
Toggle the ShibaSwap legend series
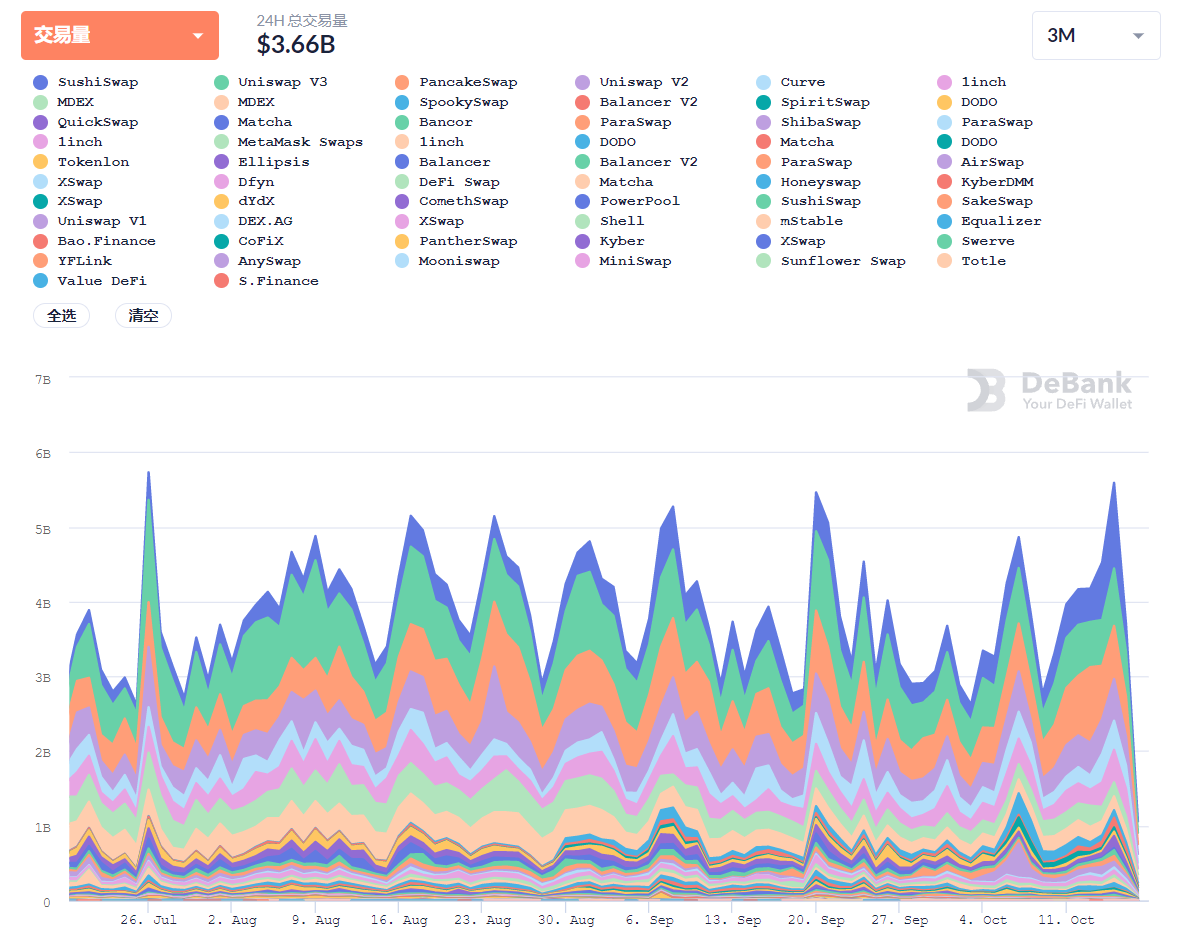click(x=809, y=122)
